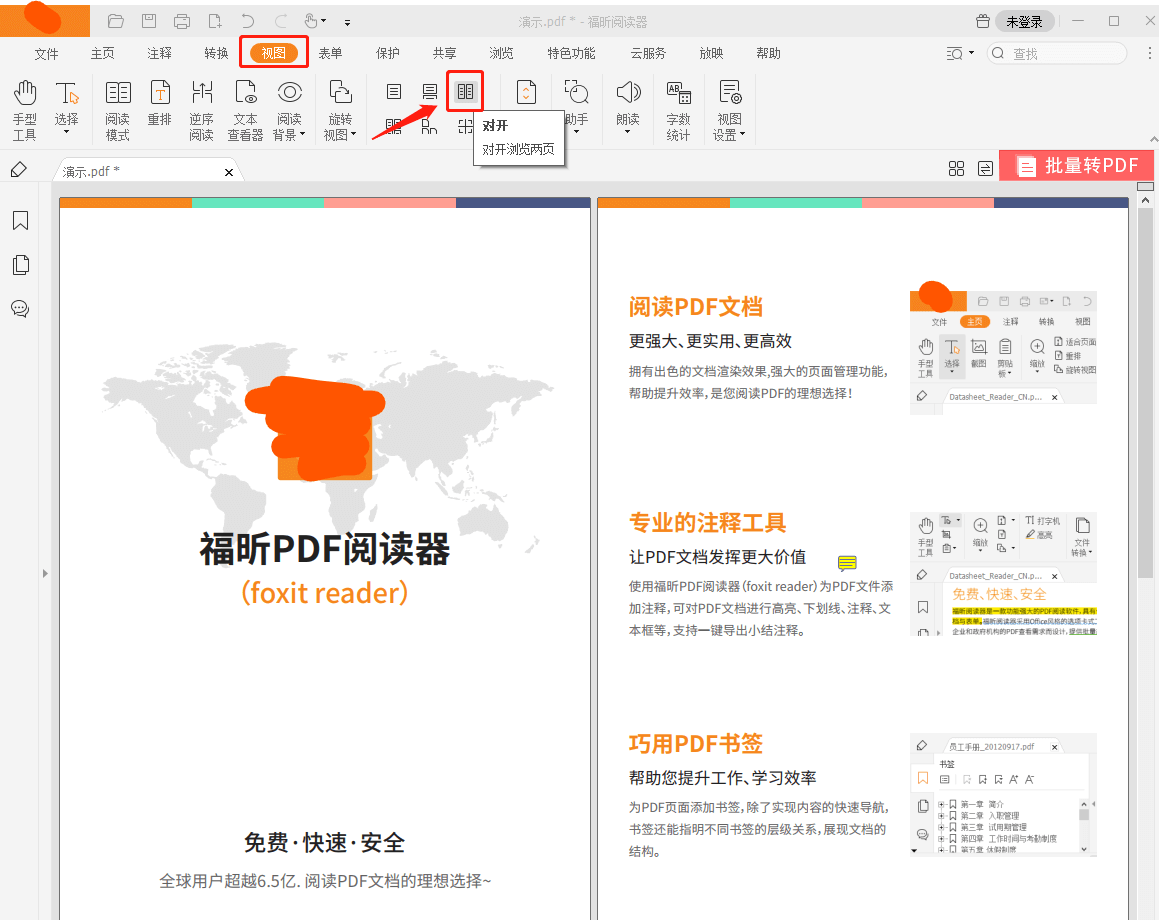Enable Reverse Reading (逆序阅读)
This screenshot has width=1159, height=920.
coord(201,110)
